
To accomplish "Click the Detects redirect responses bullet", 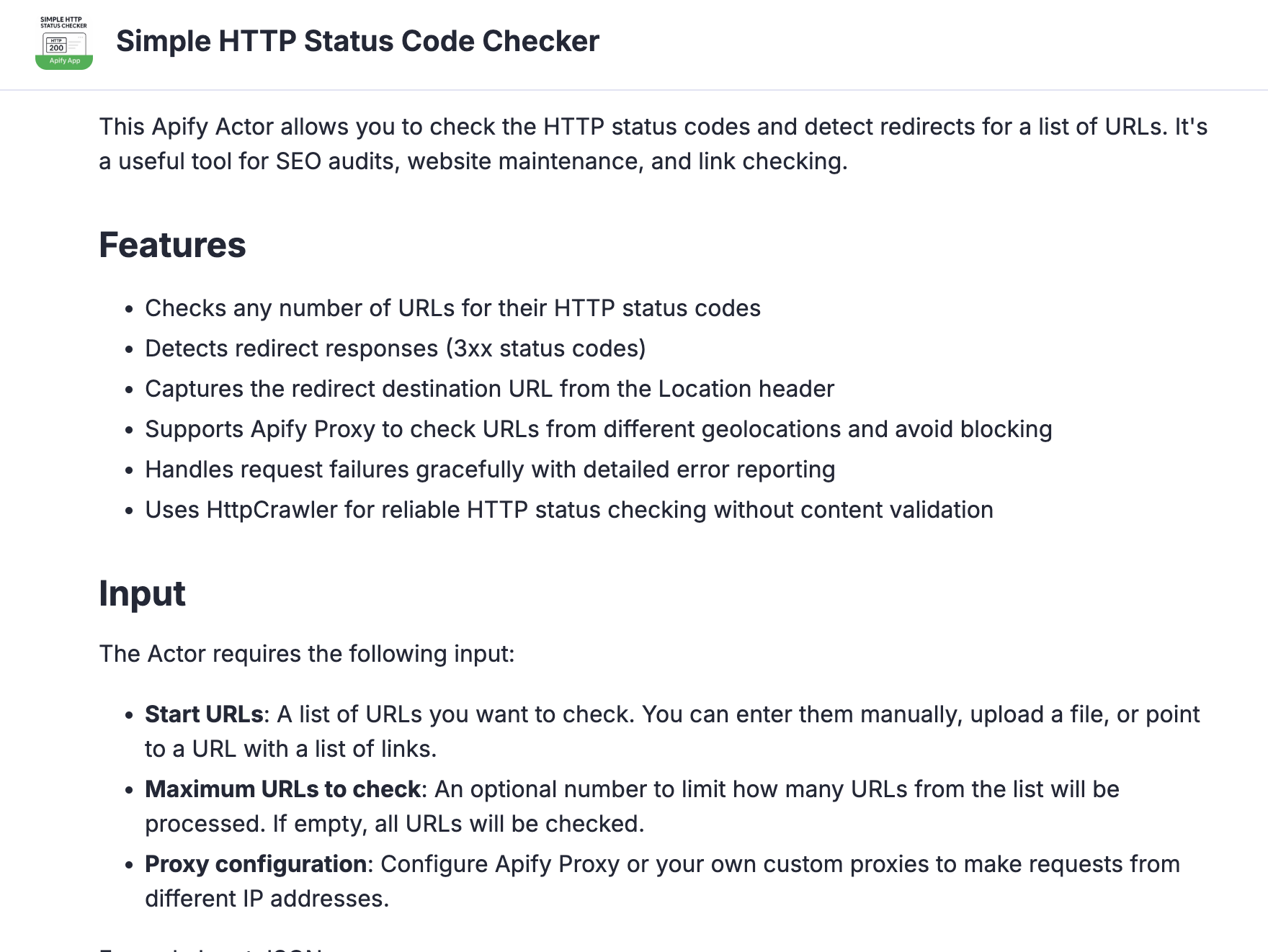I will tap(395, 349).
